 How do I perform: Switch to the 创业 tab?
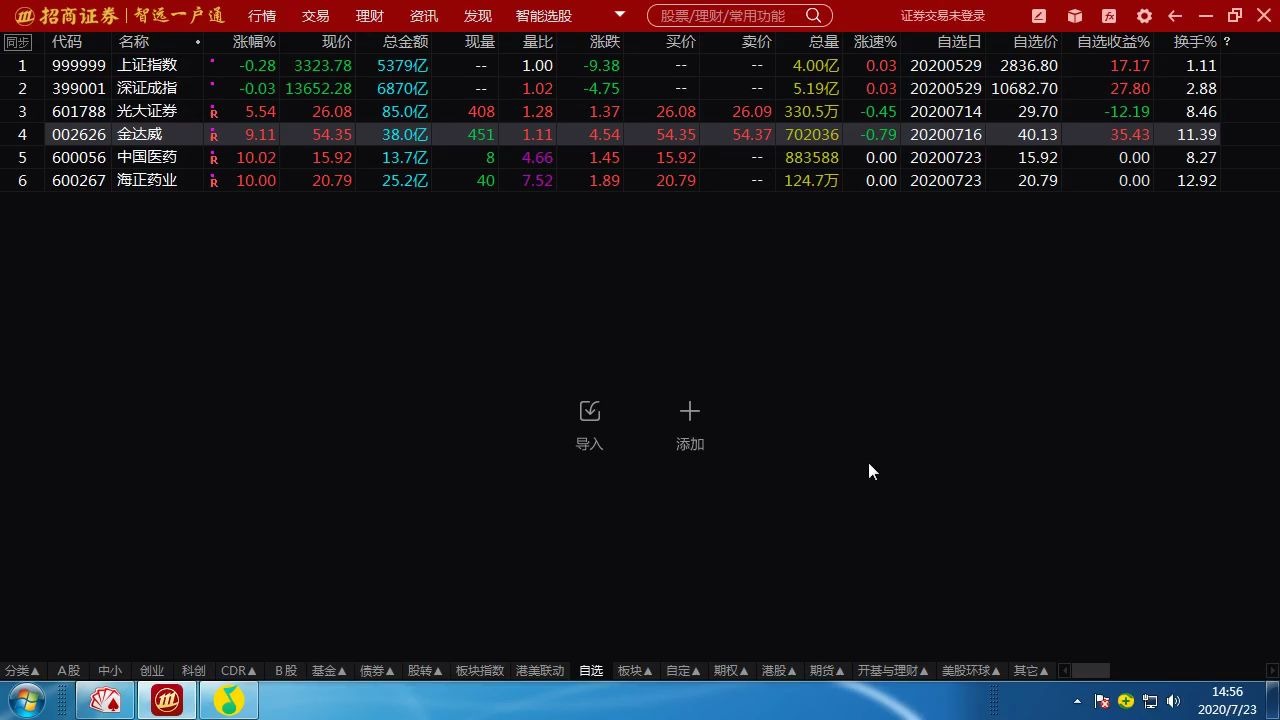(x=152, y=671)
